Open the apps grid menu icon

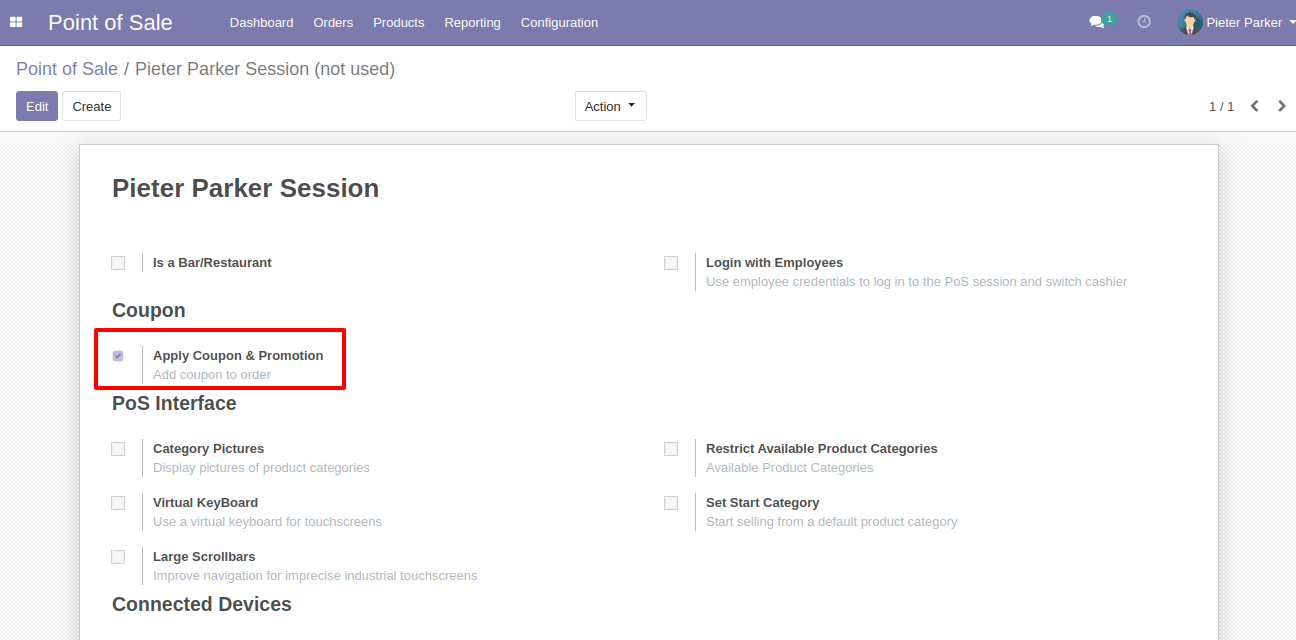[16, 22]
